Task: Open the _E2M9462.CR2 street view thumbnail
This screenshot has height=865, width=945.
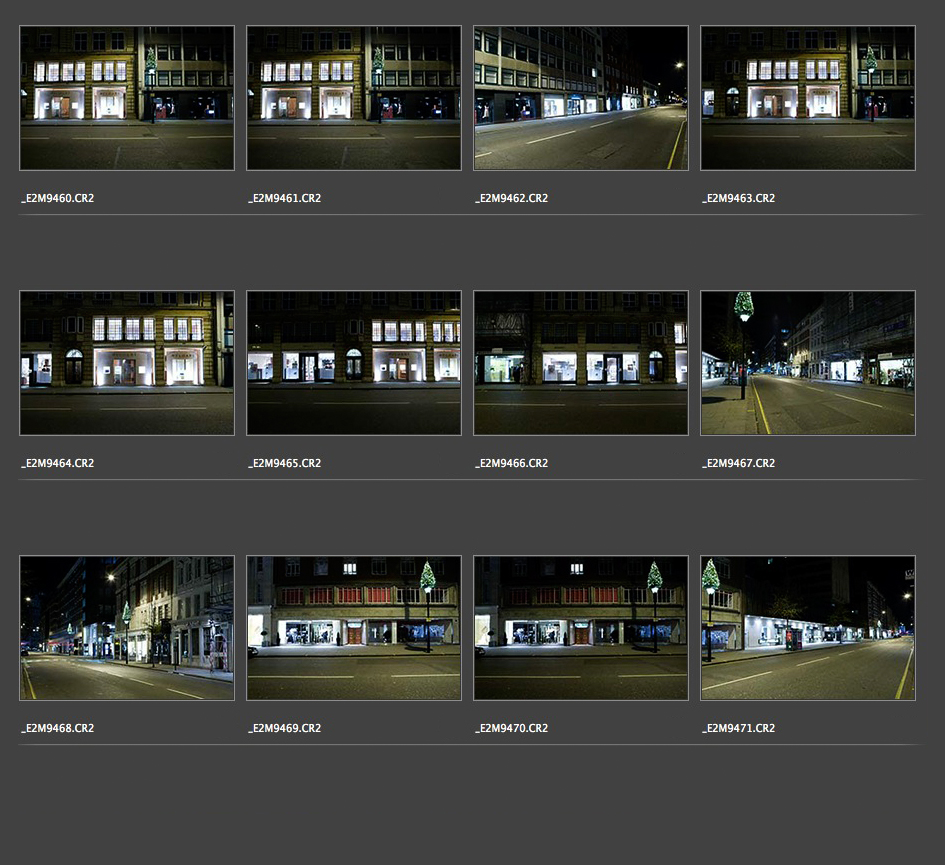Action: click(x=581, y=98)
